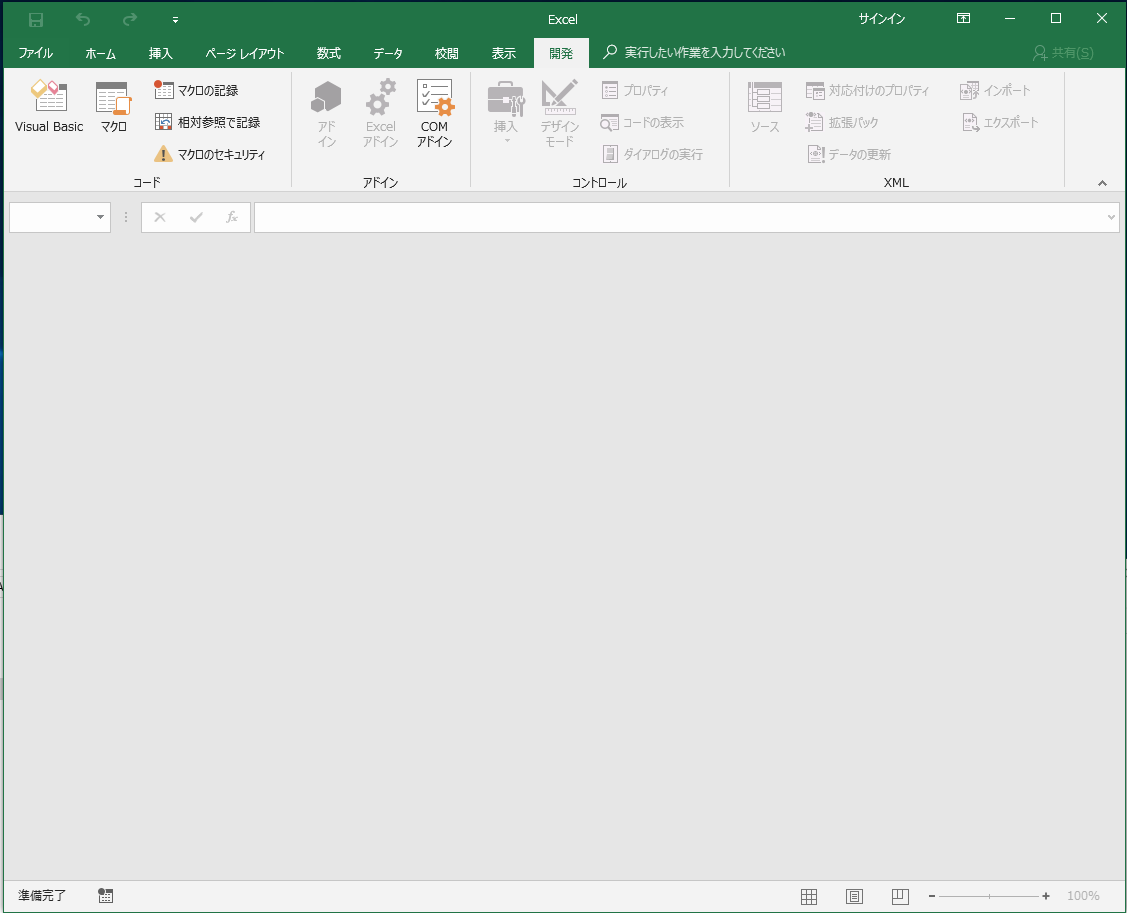The width and height of the screenshot is (1127, 913).
Task: Open the ファイル menu
Action: coord(36,53)
